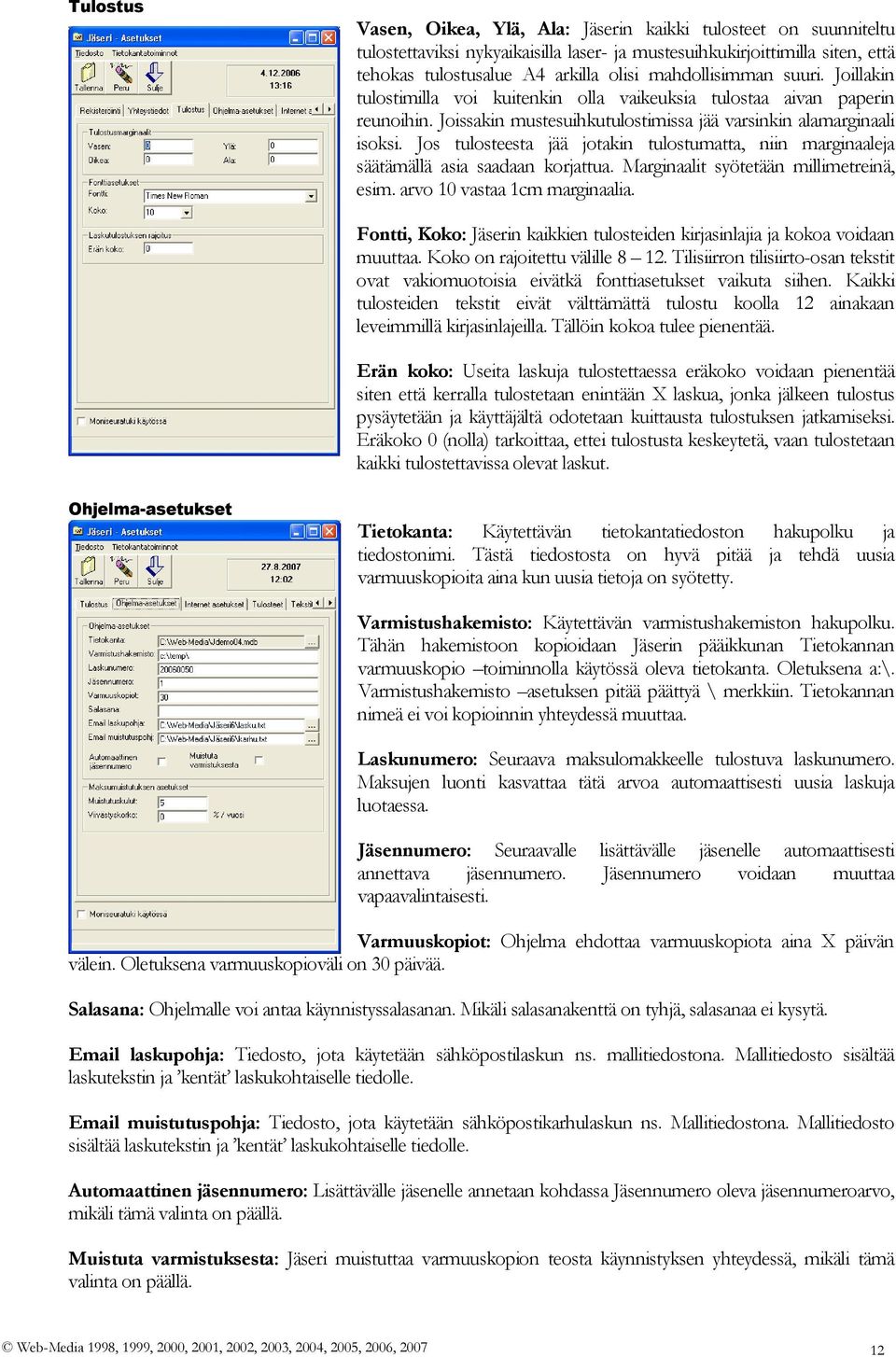Select Tulostus tab in lower window
896x1357 pixels.
(x=94, y=605)
